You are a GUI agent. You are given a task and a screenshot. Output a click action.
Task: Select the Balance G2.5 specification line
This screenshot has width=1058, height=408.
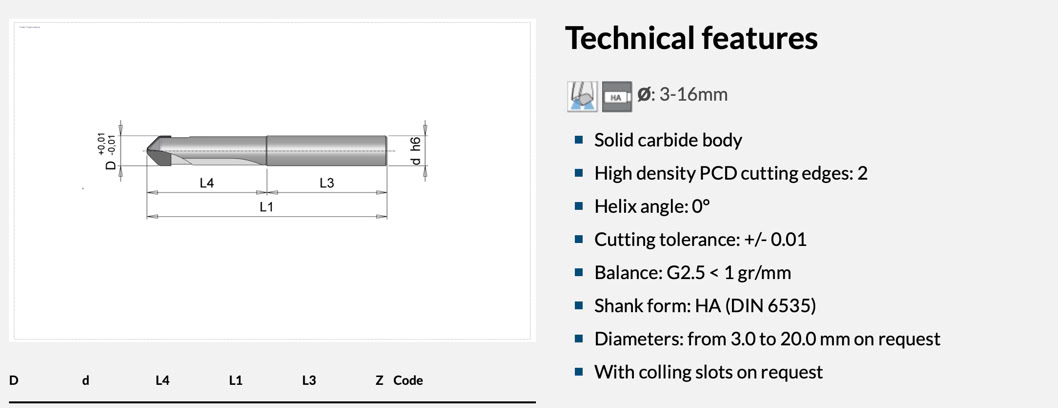pyautogui.click(x=692, y=272)
